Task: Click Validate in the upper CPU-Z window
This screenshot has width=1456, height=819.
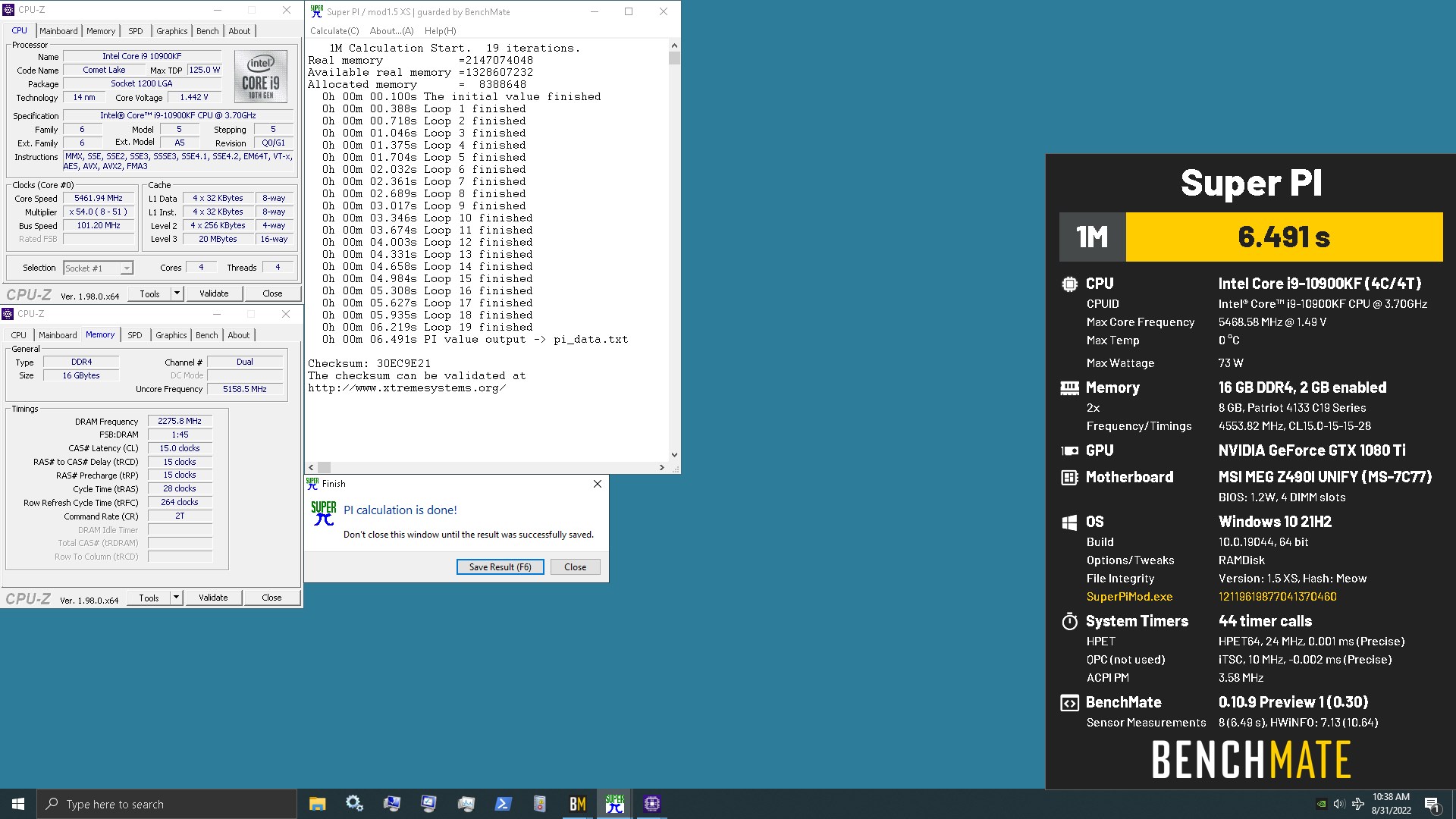Action: click(x=214, y=293)
